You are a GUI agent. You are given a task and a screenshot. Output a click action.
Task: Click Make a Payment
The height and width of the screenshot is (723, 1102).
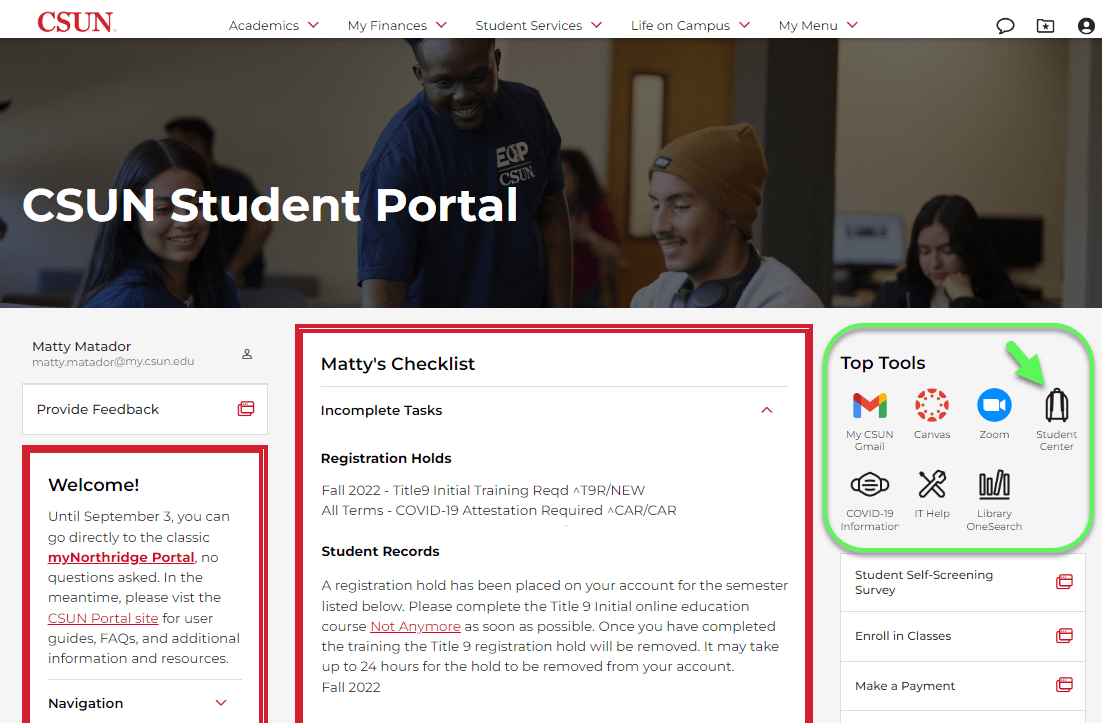tap(962, 686)
